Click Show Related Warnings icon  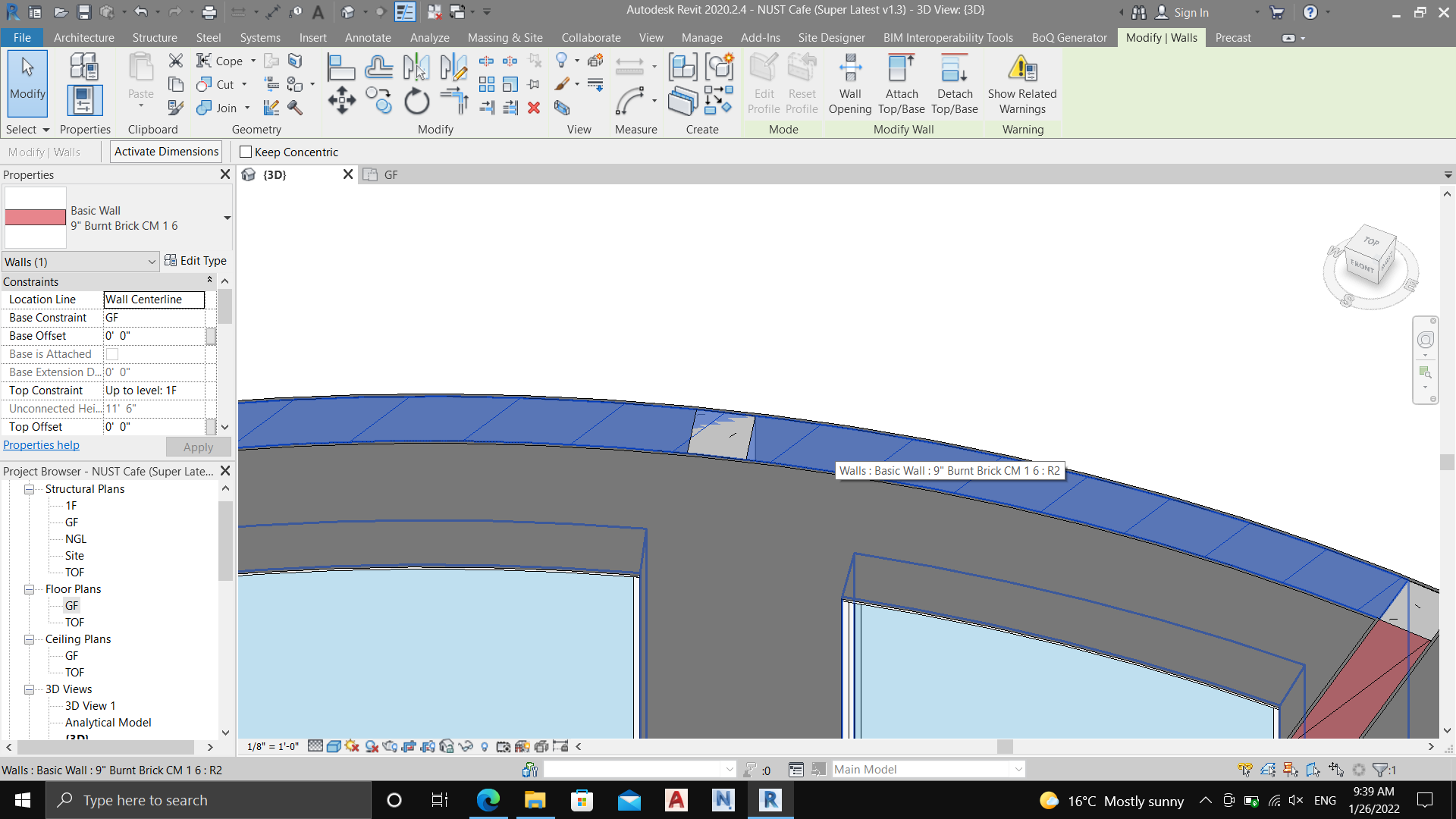(x=1022, y=84)
